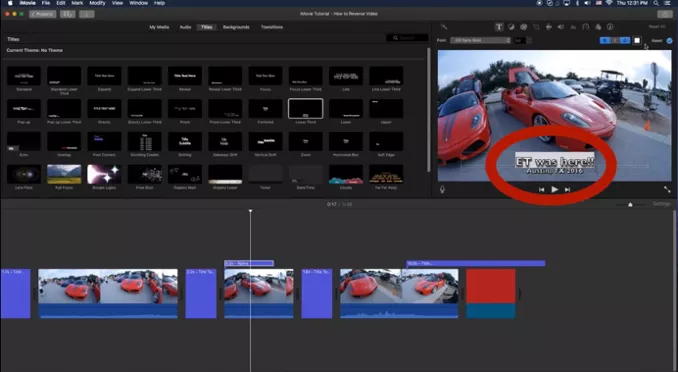Open the Font name dropdown
The image size is (678, 372).
click(x=480, y=40)
